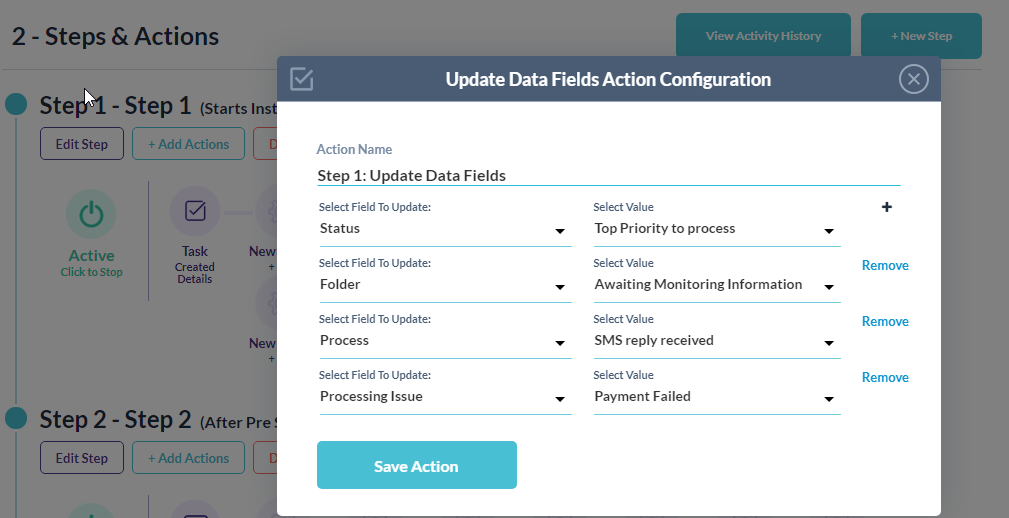Click Edit Step under Step 2

[x=82, y=458]
